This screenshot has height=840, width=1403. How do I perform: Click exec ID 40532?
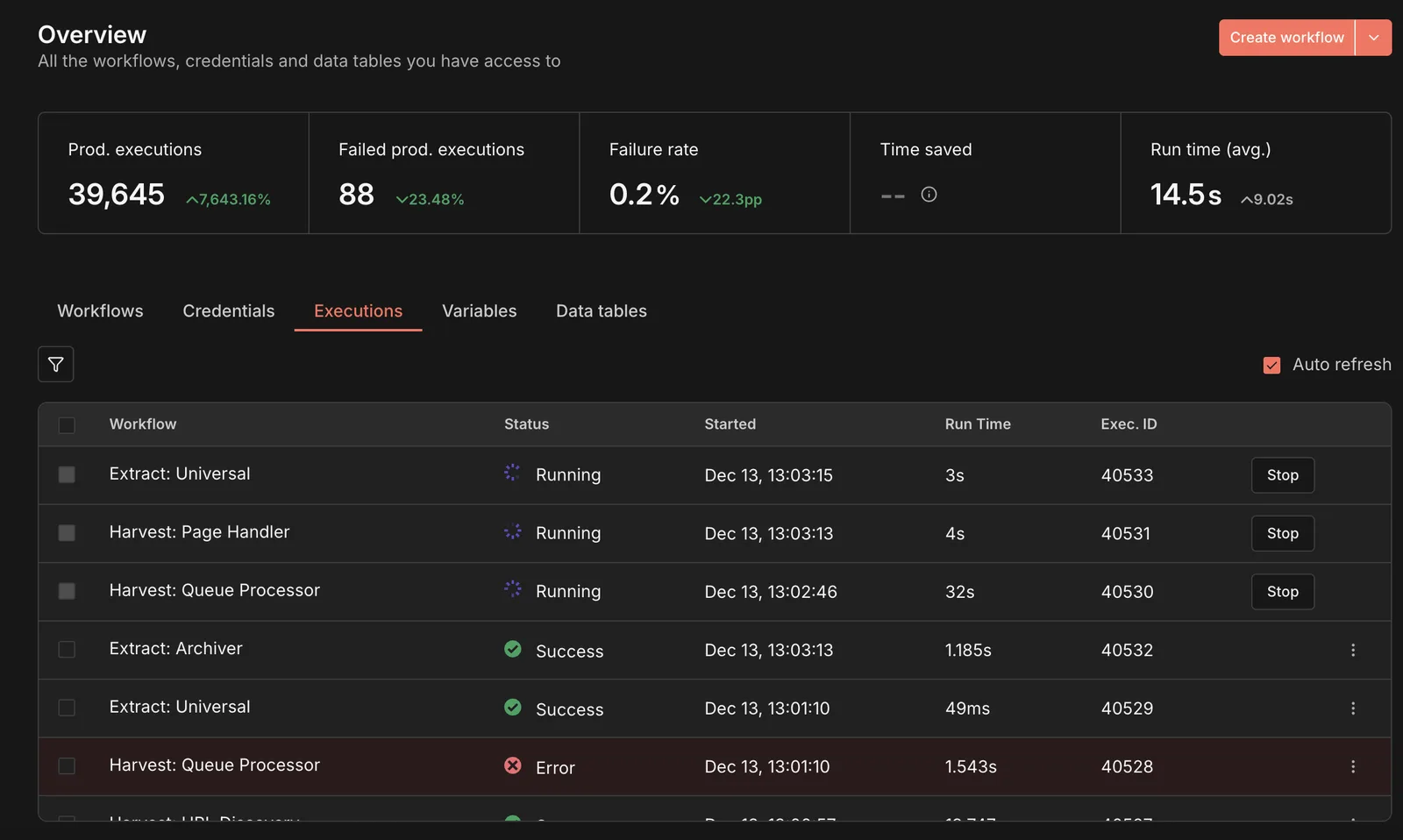click(x=1127, y=651)
